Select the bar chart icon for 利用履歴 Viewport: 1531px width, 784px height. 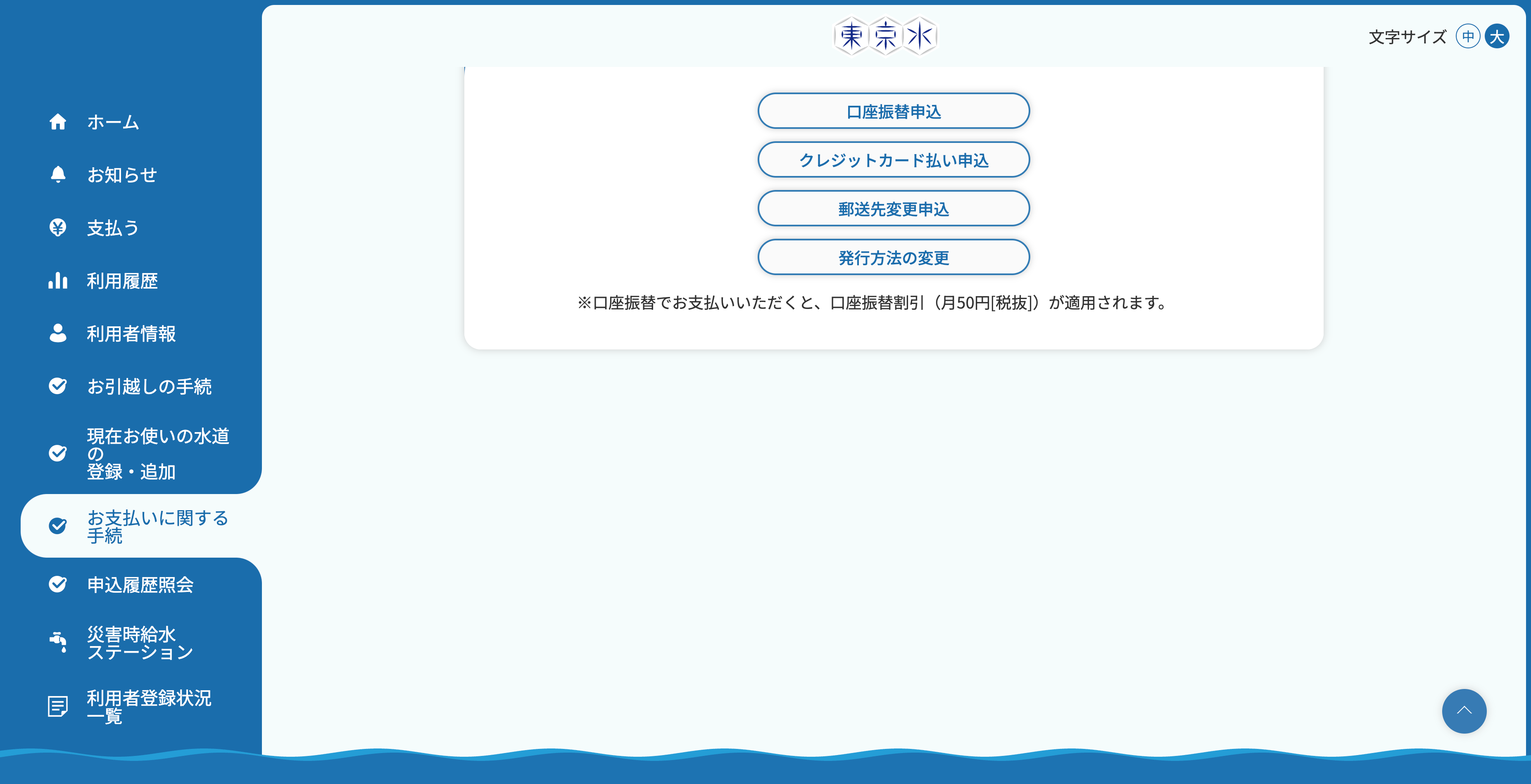point(58,281)
